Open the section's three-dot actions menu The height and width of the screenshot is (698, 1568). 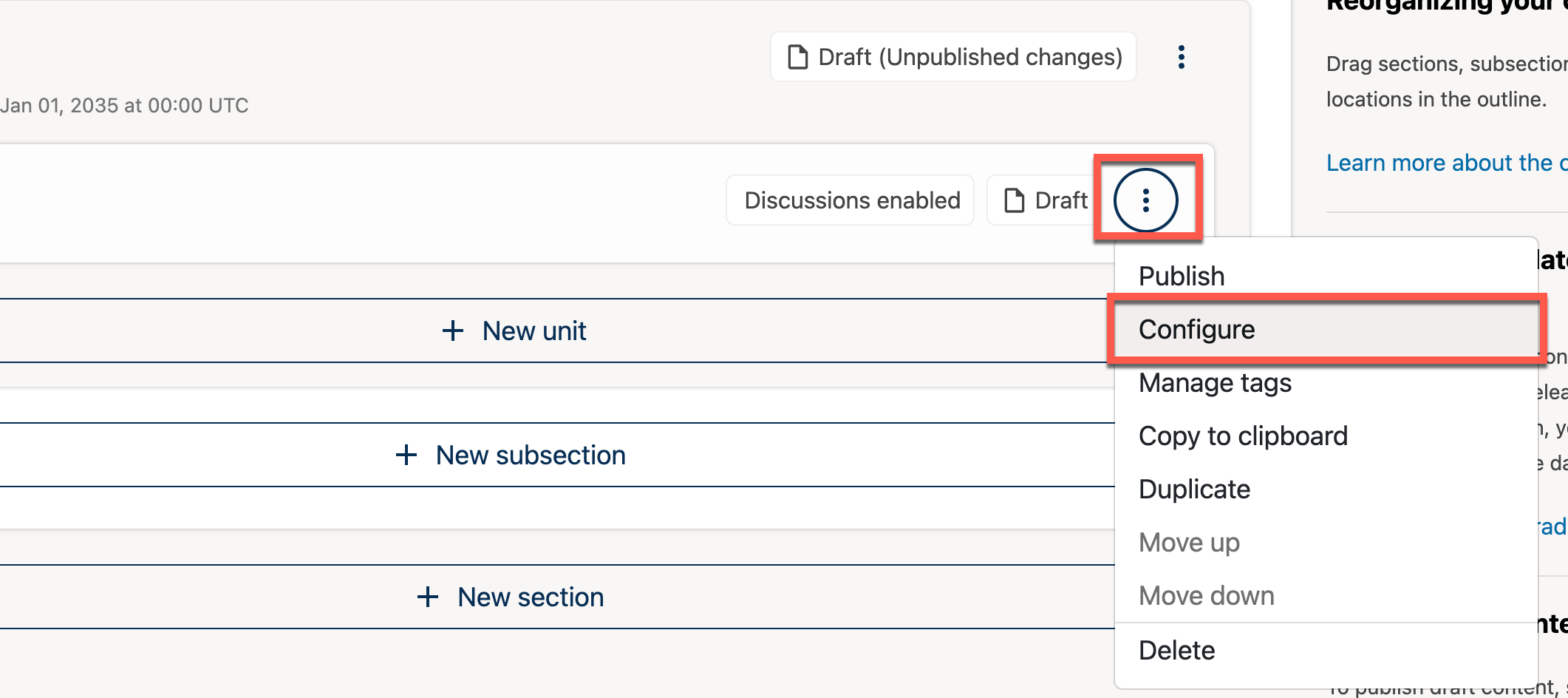coord(1181,57)
